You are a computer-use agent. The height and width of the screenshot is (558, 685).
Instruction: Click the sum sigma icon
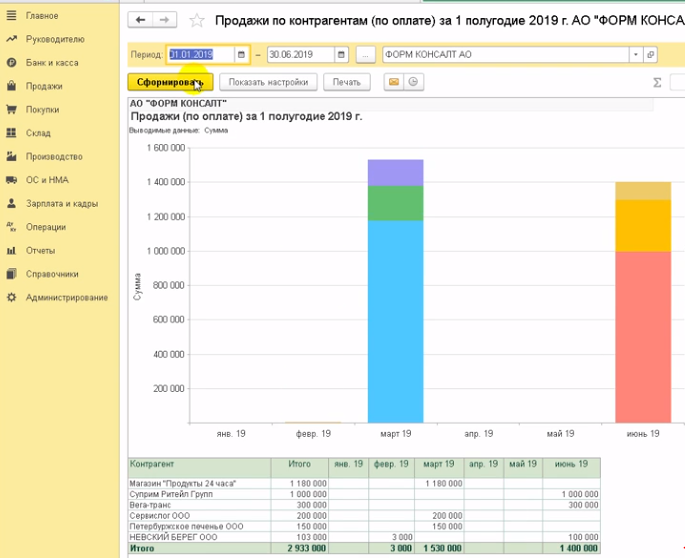coord(657,82)
